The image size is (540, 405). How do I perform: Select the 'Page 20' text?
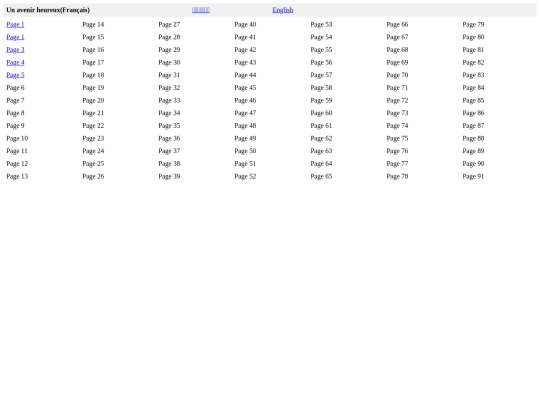93,101
